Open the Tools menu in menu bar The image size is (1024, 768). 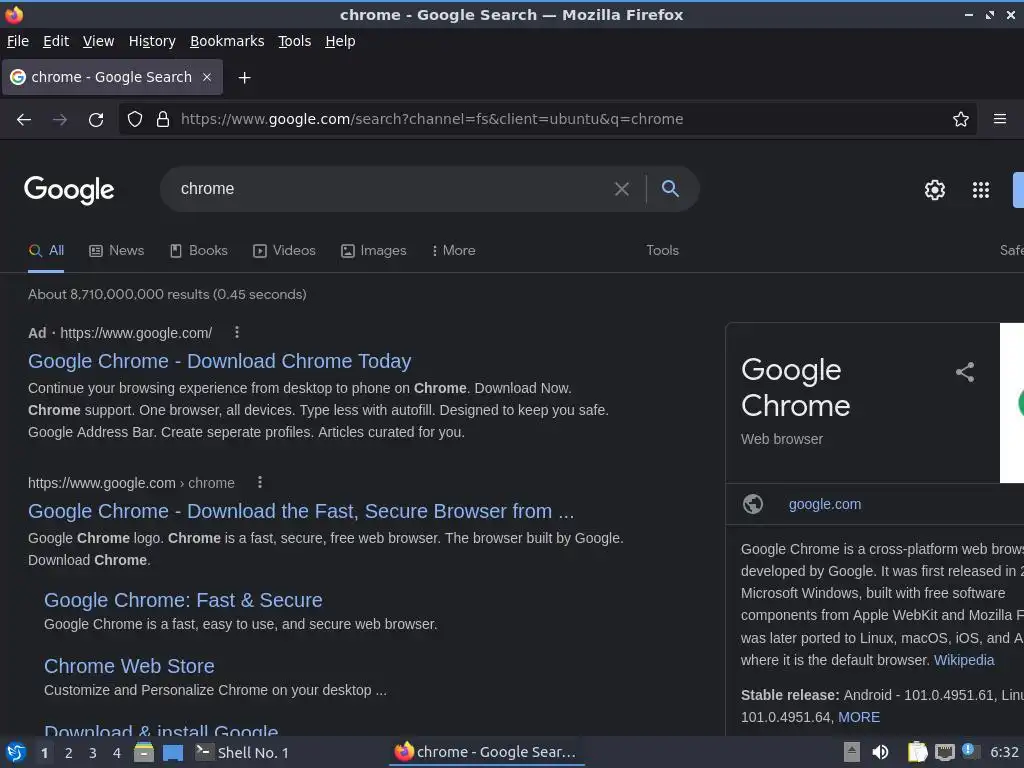coord(295,41)
